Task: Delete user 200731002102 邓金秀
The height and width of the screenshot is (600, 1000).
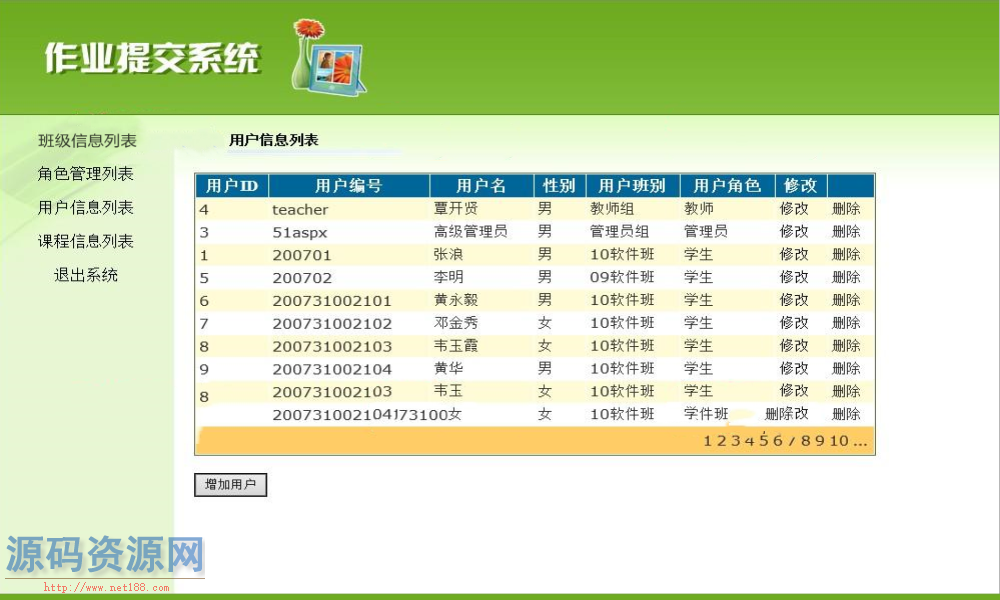Action: tap(846, 323)
